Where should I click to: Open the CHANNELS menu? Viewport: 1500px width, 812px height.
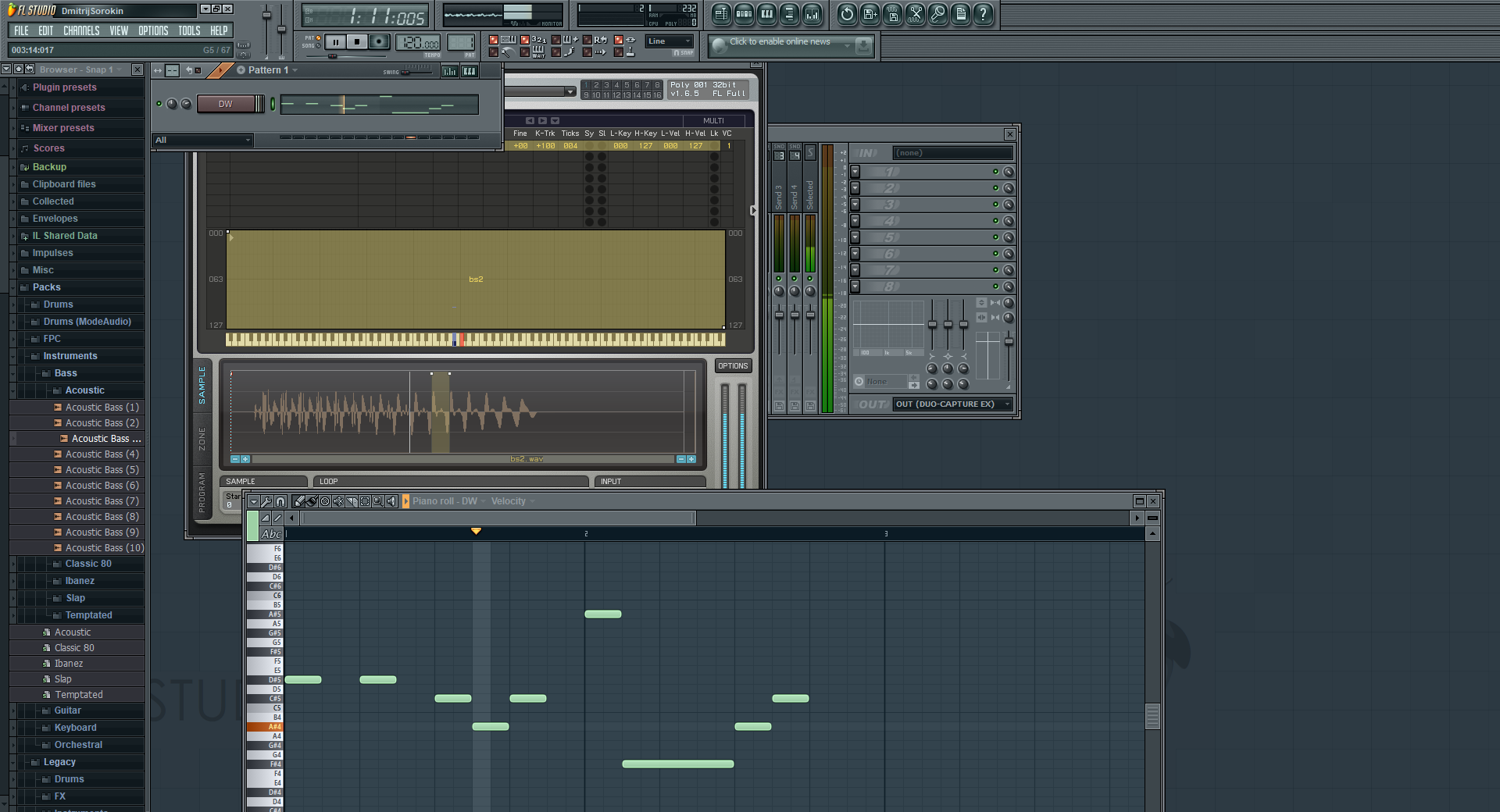point(81,30)
